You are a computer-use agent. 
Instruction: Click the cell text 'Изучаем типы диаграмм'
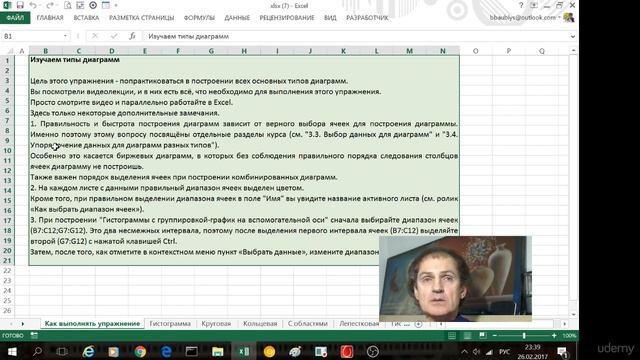click(x=75, y=60)
